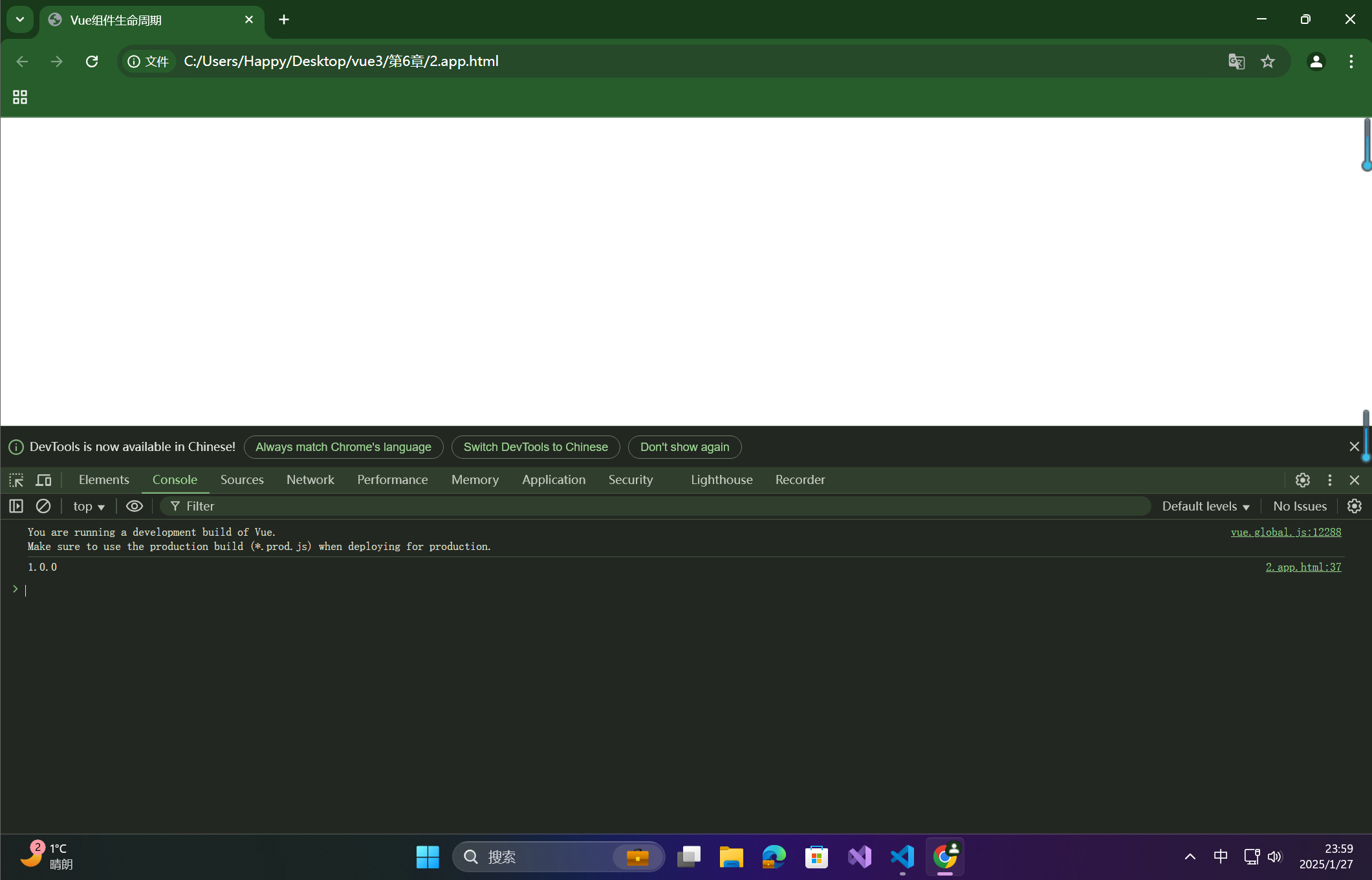Open DevTools settings gear icon
This screenshot has width=1372, height=880.
point(1302,480)
